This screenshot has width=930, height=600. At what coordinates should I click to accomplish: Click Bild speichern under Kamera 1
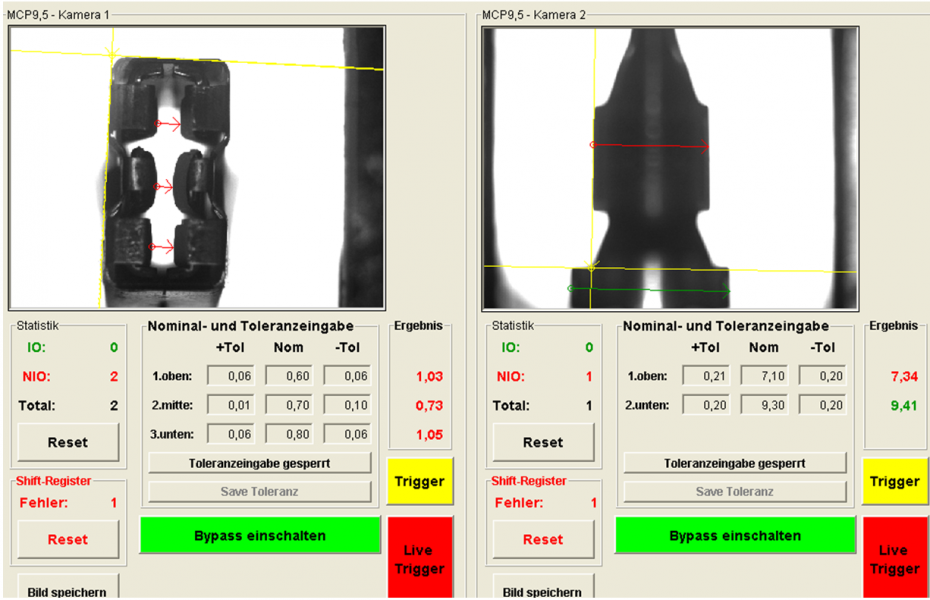[67, 590]
